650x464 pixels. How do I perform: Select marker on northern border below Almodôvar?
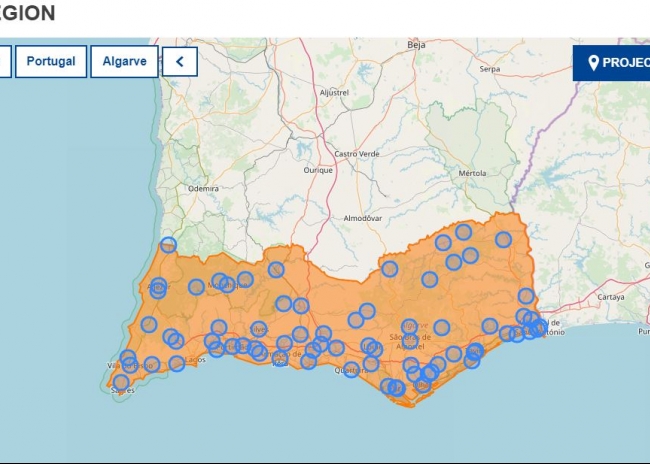click(x=389, y=269)
